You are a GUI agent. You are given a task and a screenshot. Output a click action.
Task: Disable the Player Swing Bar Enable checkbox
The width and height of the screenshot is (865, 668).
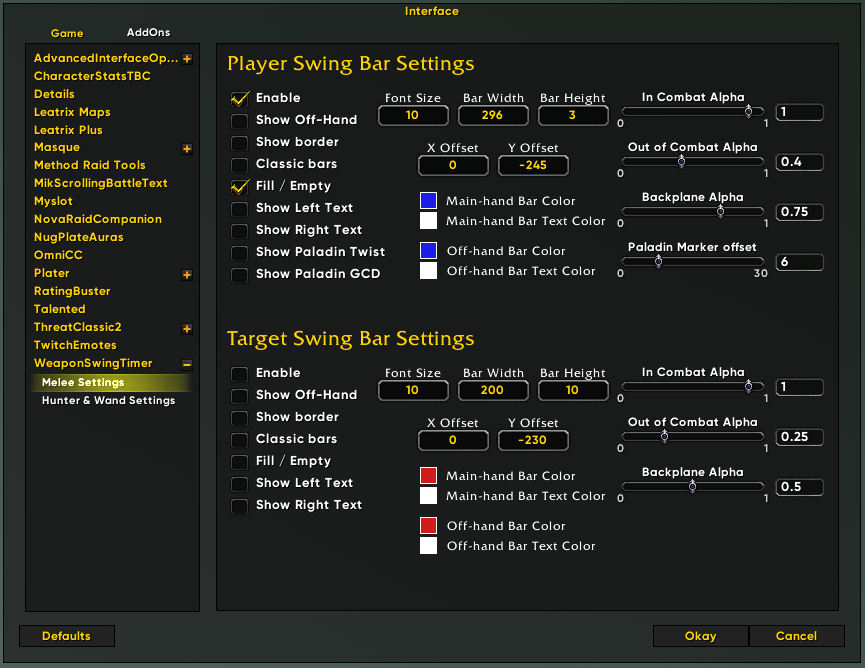[240, 98]
